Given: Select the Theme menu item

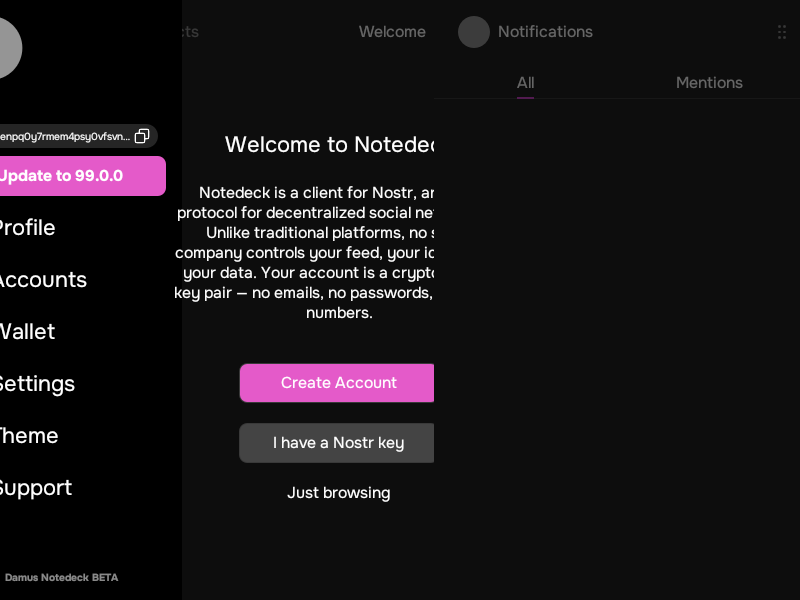Looking at the screenshot, I should pos(28,436).
